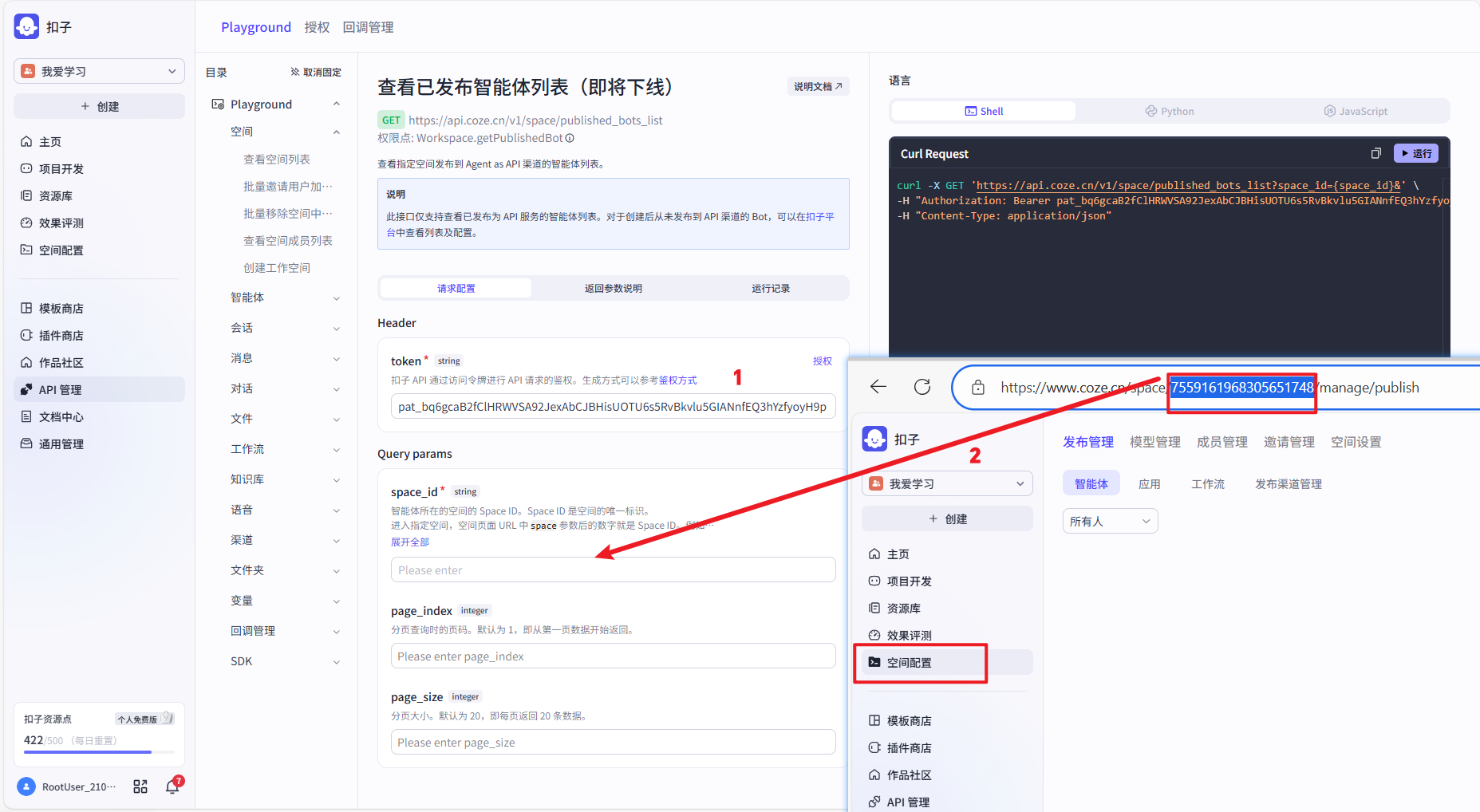Click 授权 link in token field
This screenshot has height=812, width=1480.
(x=823, y=361)
